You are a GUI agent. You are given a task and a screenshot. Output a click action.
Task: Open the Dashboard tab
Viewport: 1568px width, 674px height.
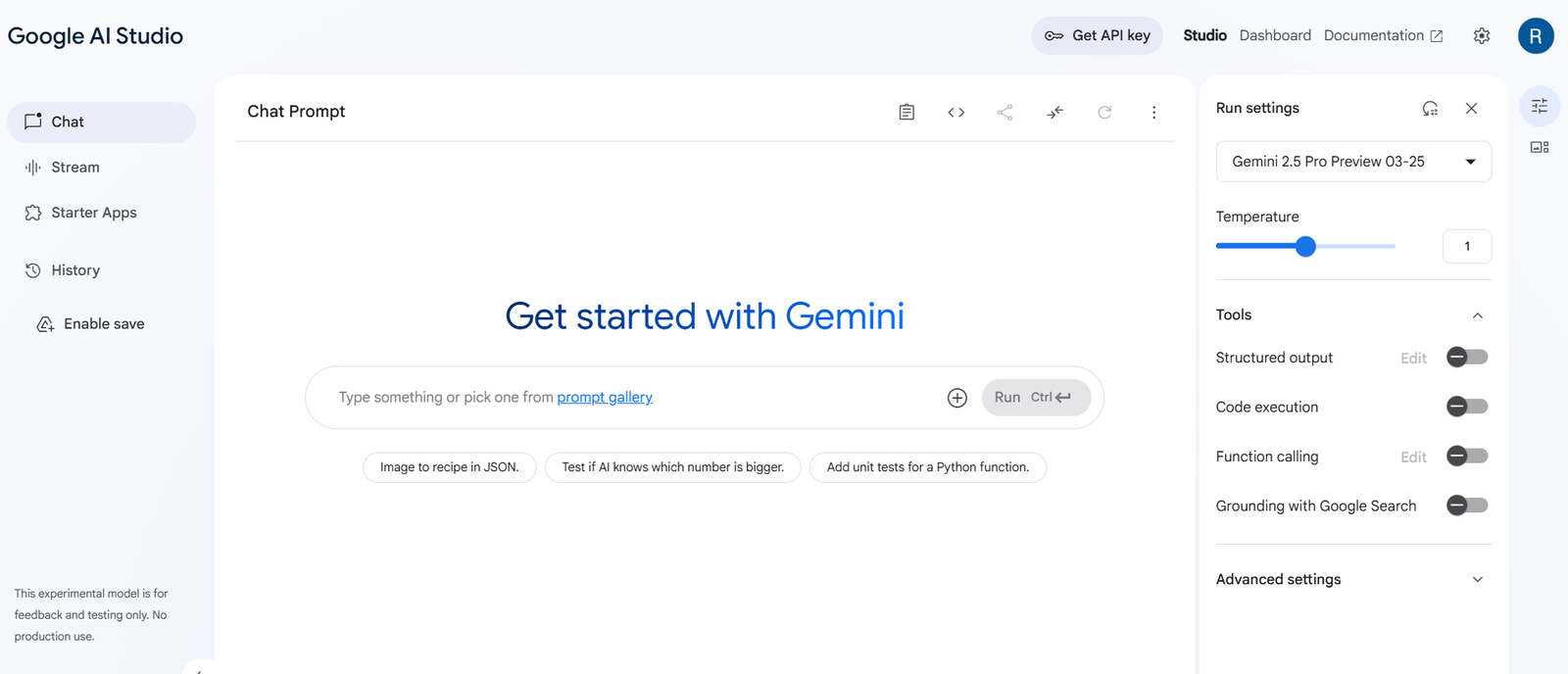(x=1275, y=35)
